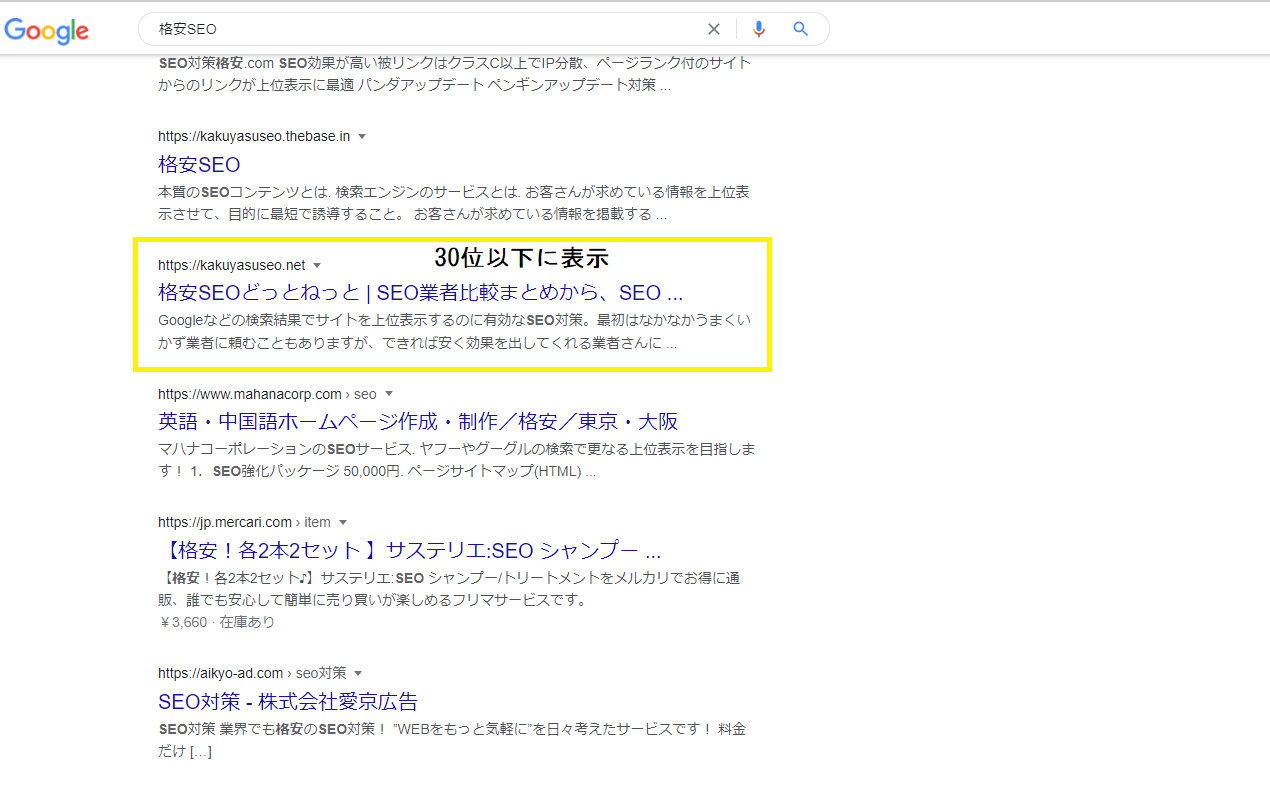Image resolution: width=1270 pixels, height=786 pixels.
Task: Click the https://aikyo-ad.com URL text
Action: click(x=221, y=673)
